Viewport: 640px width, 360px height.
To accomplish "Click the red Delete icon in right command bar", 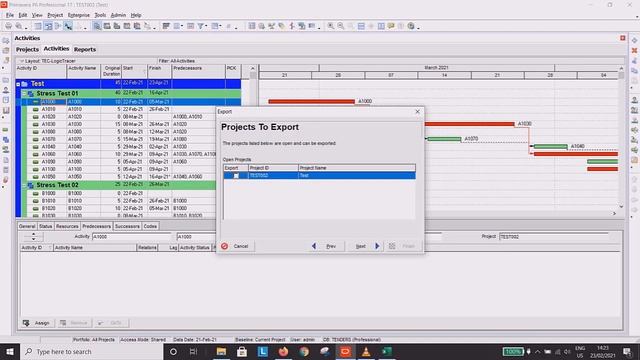I will click(634, 50).
